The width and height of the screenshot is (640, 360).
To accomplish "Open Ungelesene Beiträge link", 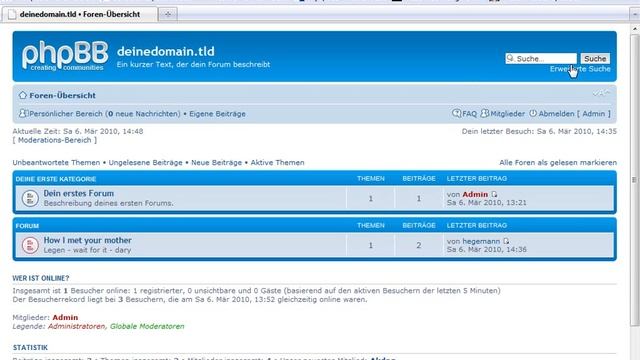I will click(145, 162).
